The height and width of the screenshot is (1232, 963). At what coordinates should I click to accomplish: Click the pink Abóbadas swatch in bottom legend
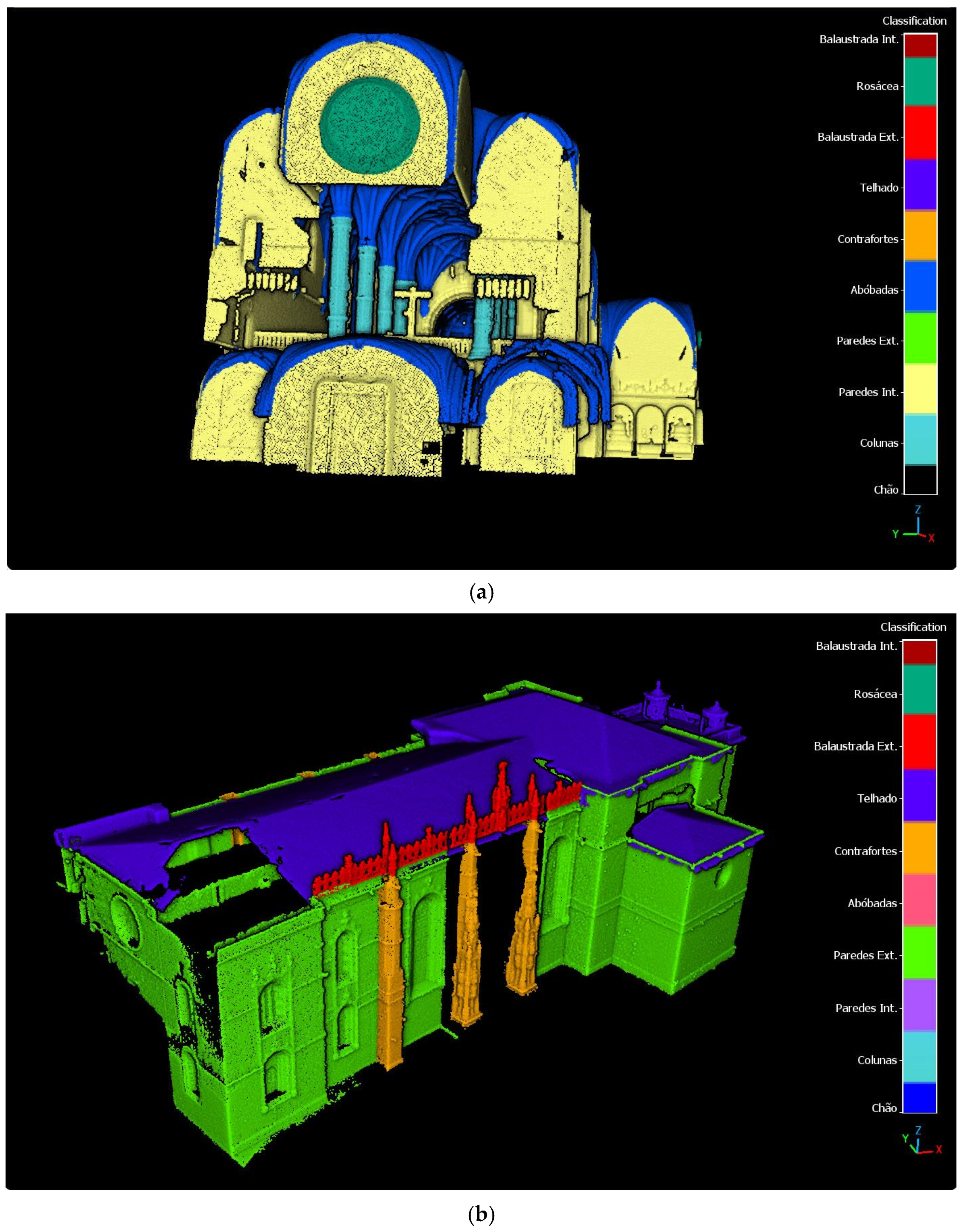(x=919, y=900)
